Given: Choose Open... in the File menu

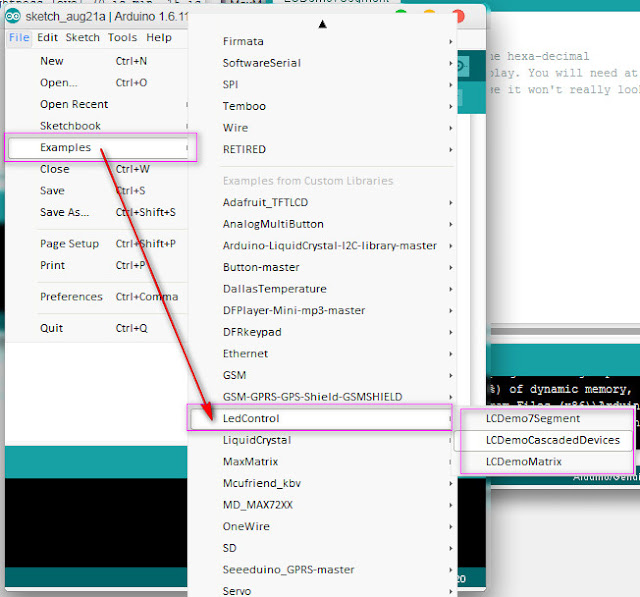Looking at the screenshot, I should 97,83.
